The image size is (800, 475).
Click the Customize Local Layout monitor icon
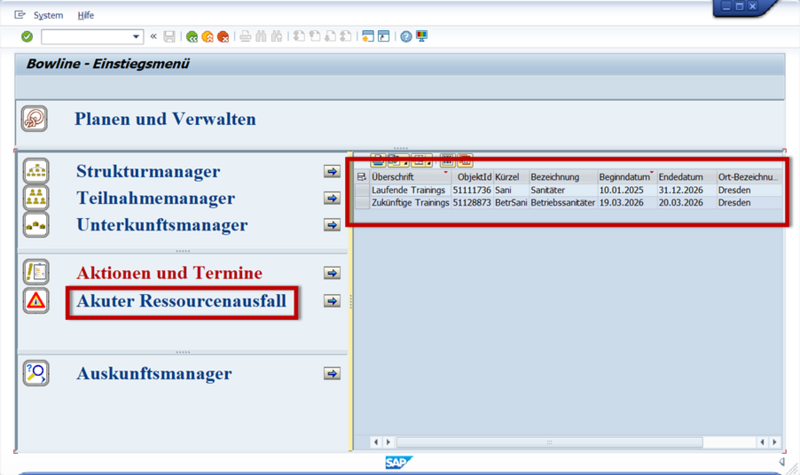[x=422, y=36]
